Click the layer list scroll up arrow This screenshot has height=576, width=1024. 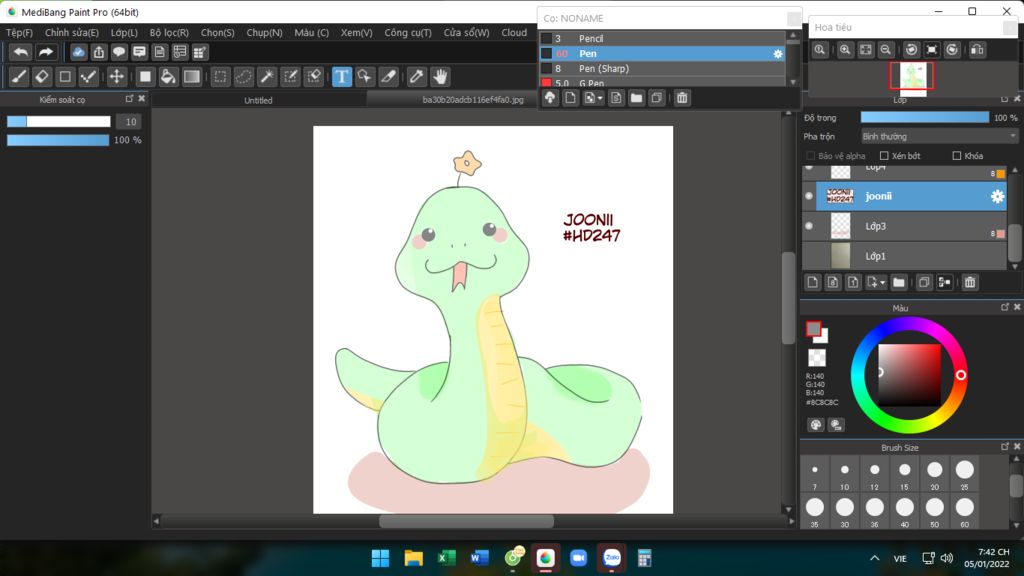[x=1014, y=170]
